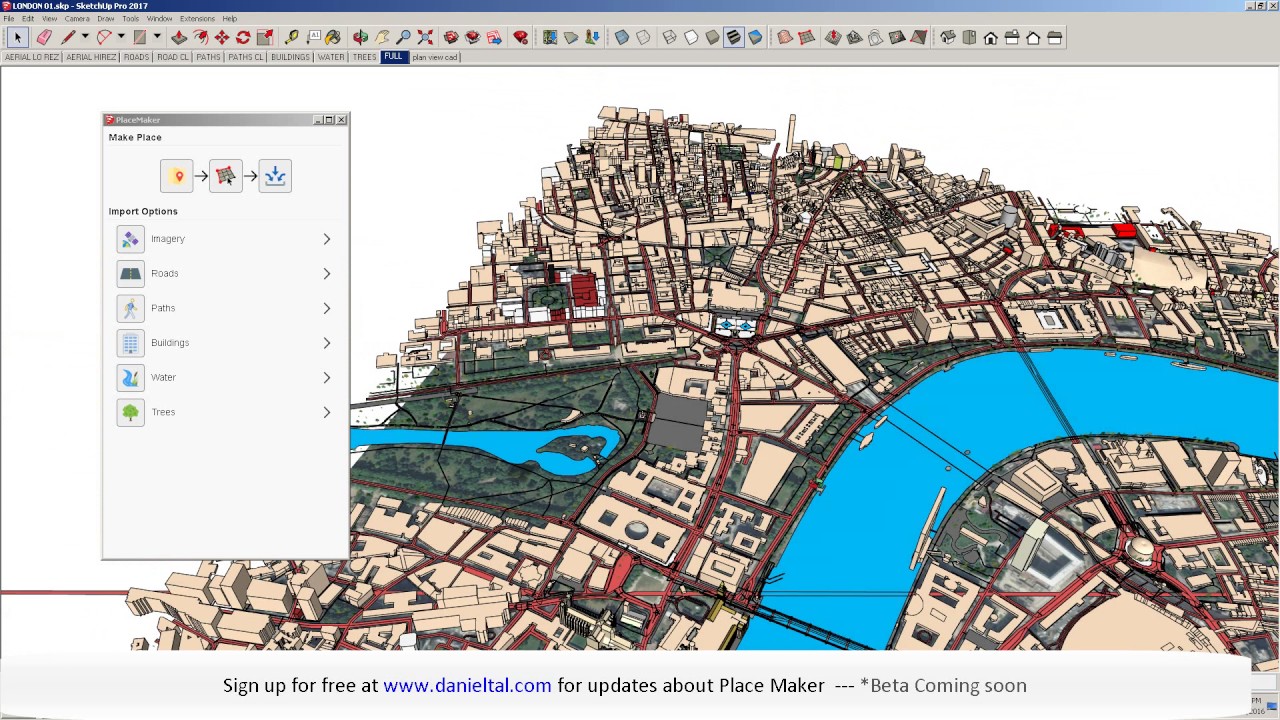Toggle X-Ray face style

621,37
